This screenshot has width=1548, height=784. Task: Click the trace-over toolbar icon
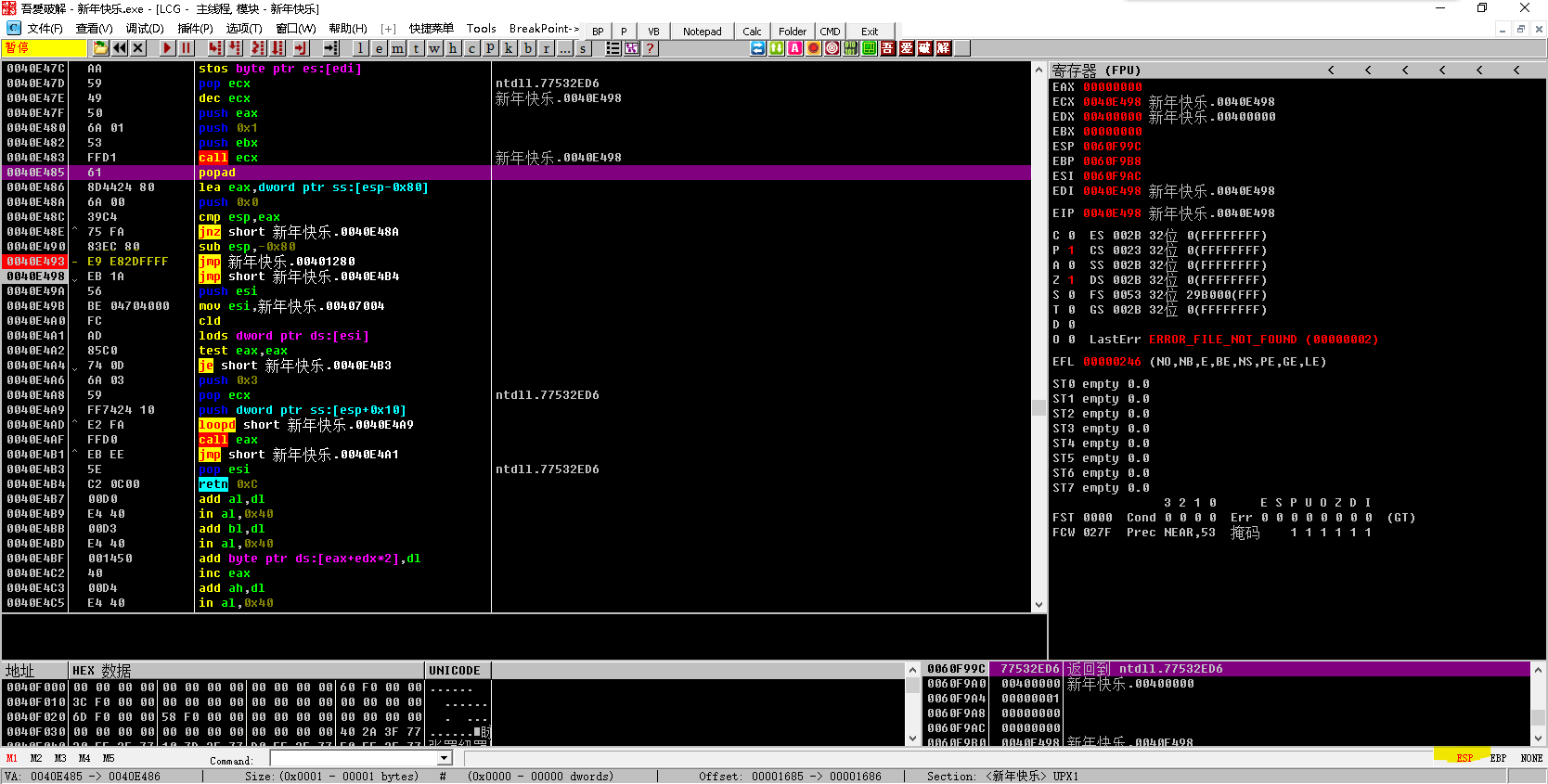pyautogui.click(x=277, y=48)
